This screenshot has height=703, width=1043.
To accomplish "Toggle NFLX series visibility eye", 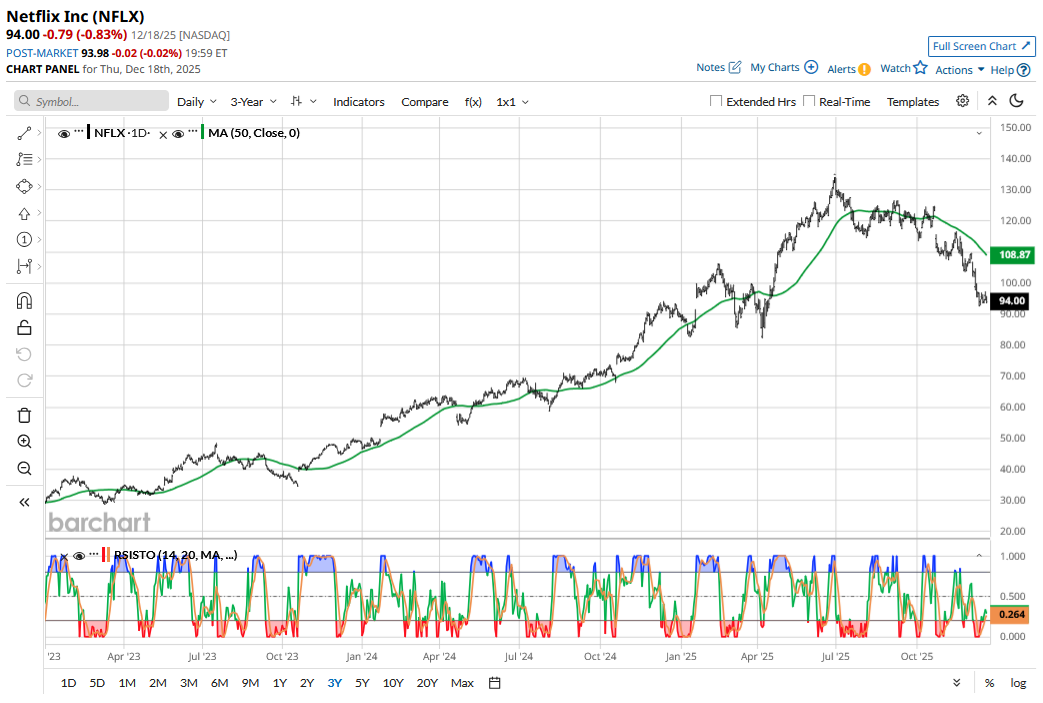I will click(64, 134).
